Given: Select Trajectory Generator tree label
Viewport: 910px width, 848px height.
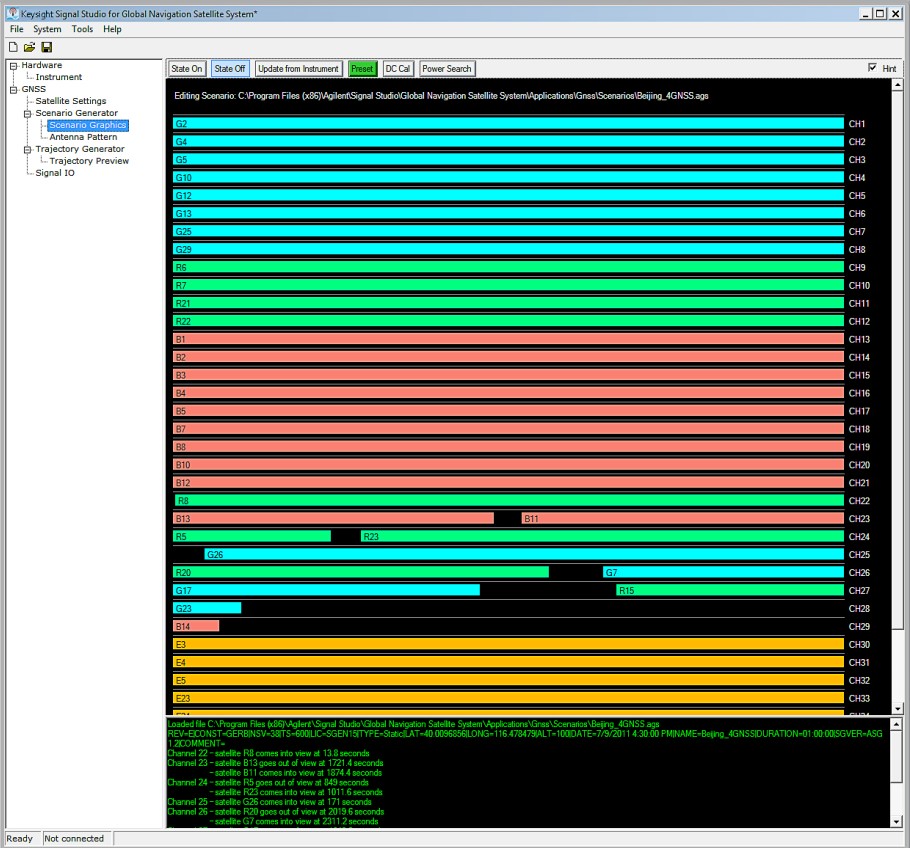Looking at the screenshot, I should (x=80, y=149).
